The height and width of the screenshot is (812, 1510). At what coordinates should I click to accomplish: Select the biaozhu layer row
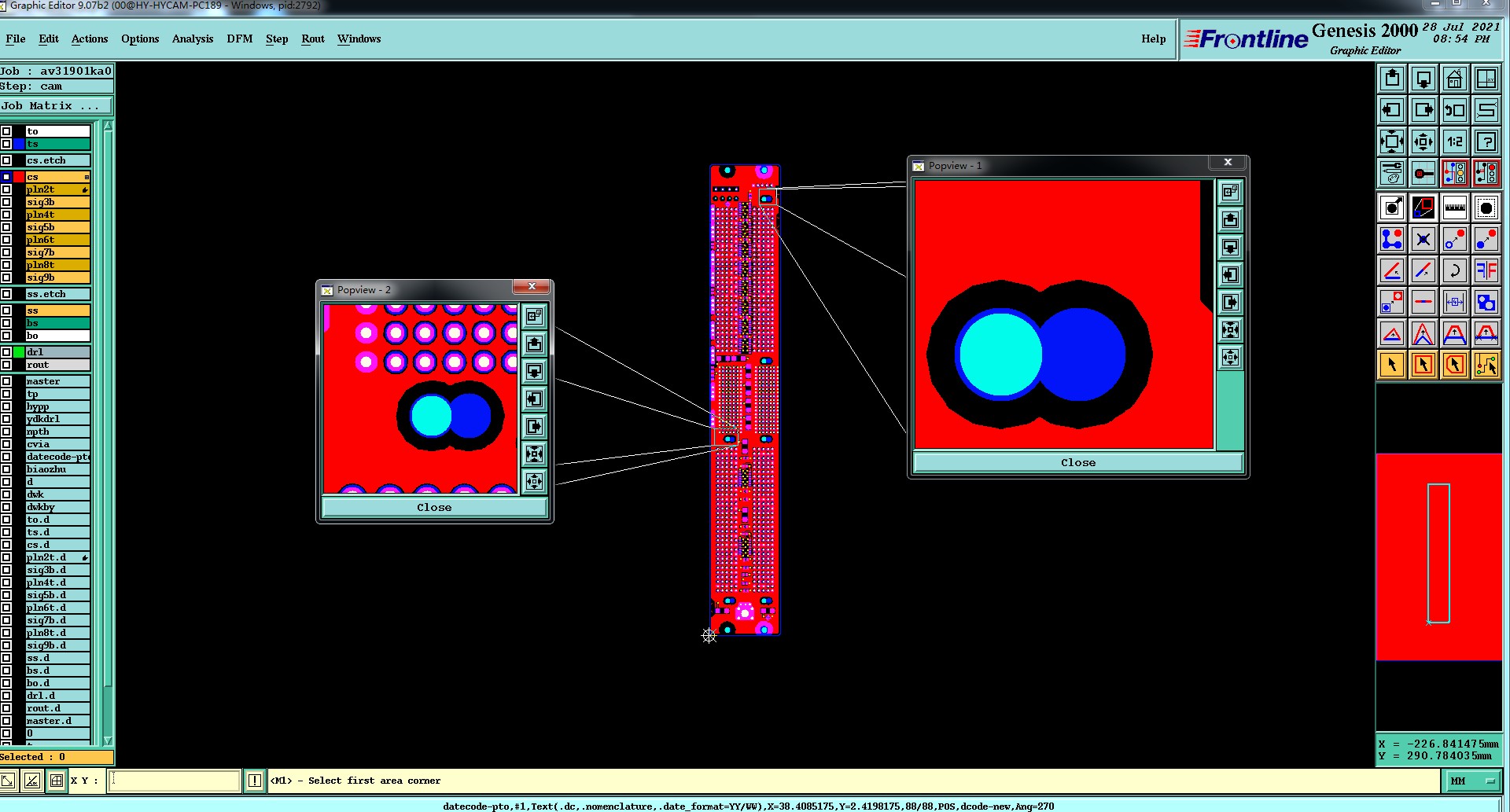tap(57, 469)
